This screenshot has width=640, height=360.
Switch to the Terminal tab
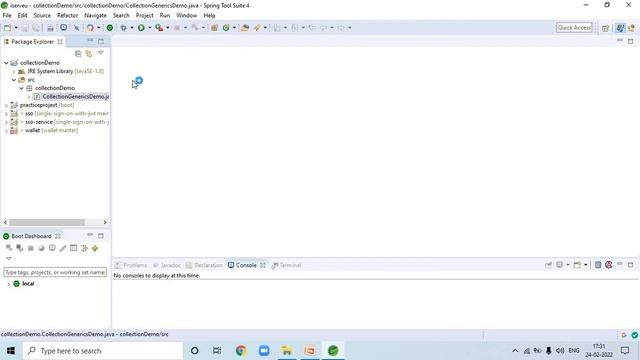tap(286, 265)
